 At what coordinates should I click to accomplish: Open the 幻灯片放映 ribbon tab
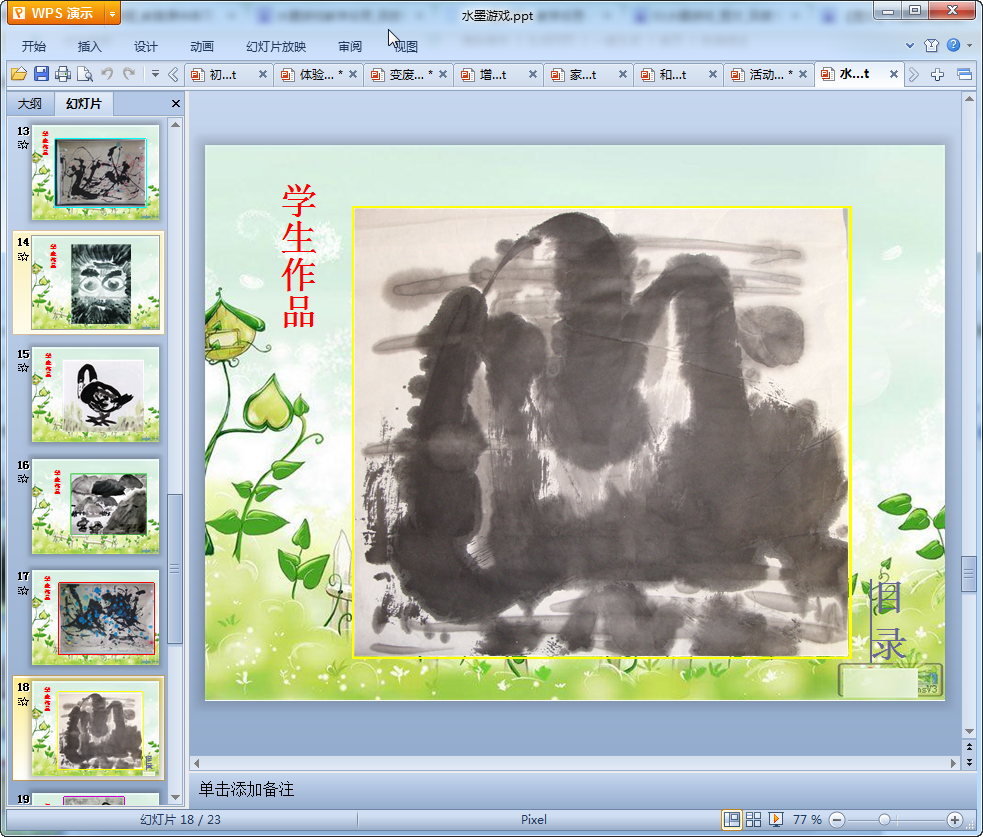pyautogui.click(x=276, y=46)
